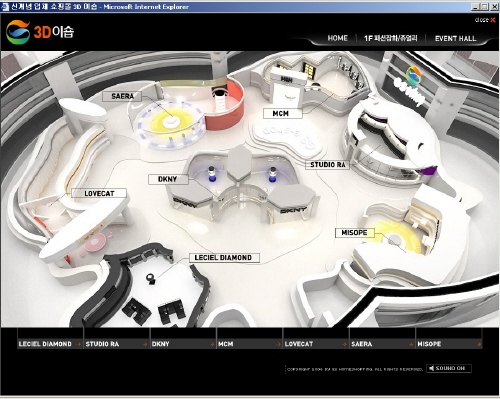
Task: Click the arrow icon beside MISOPE in bottom bar
Action: click(479, 344)
